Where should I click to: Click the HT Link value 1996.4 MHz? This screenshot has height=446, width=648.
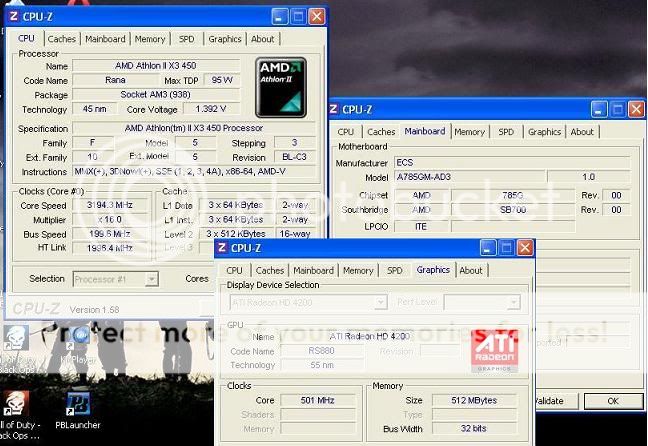coord(110,248)
